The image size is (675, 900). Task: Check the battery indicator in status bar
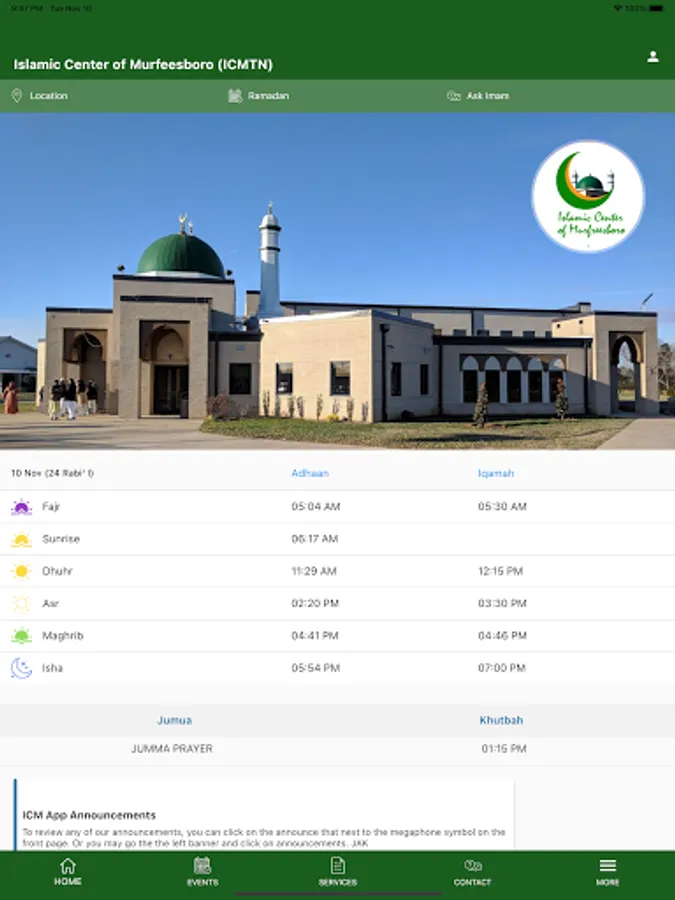point(656,8)
